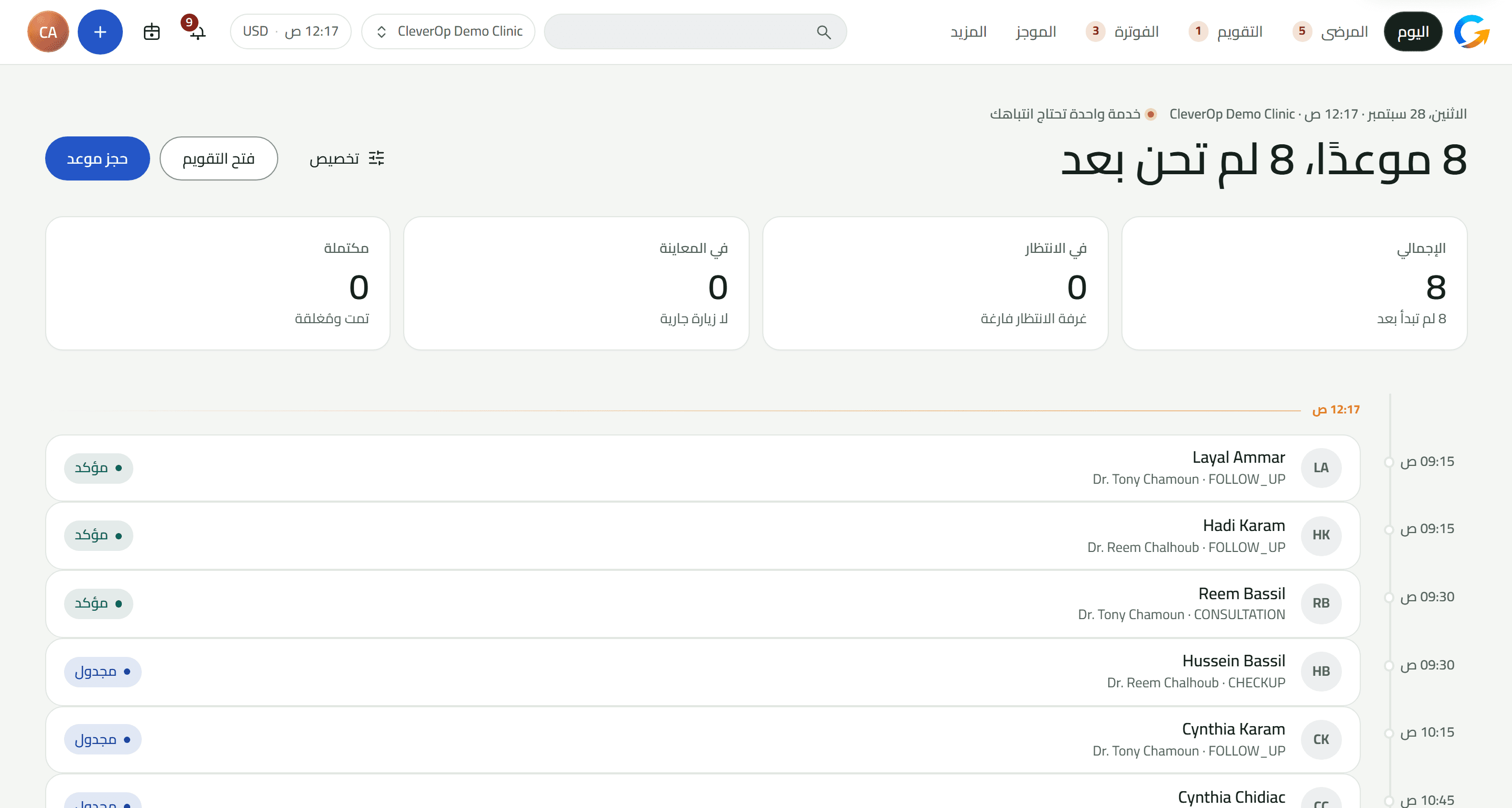Click the search magnifier icon

824,31
